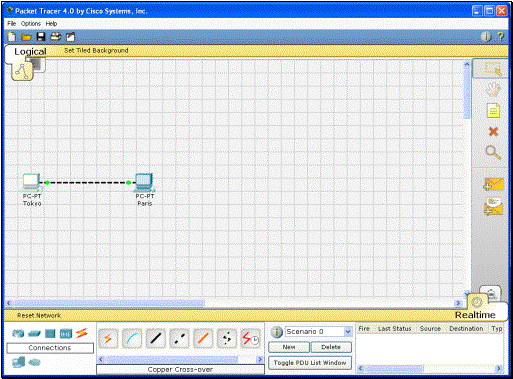The height and width of the screenshot is (379, 513).
Task: Open the navigation cluster icon under Logical
Action: point(22,71)
